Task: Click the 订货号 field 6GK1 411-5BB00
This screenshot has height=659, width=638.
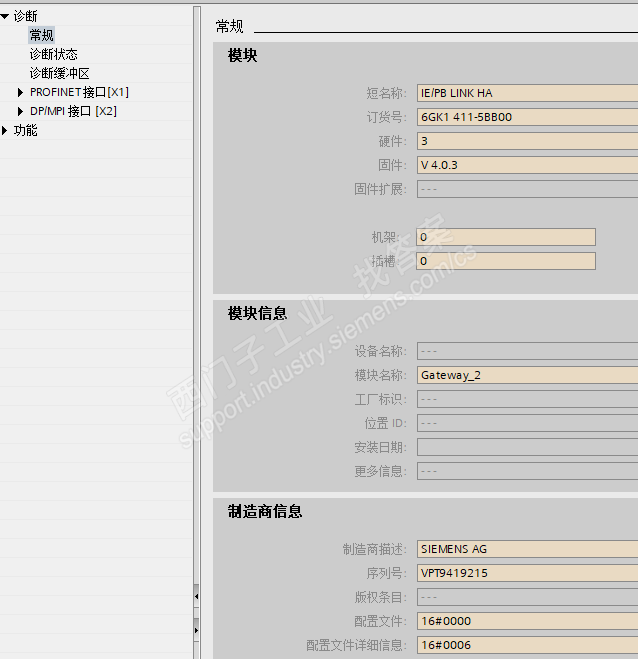Action: click(x=527, y=117)
